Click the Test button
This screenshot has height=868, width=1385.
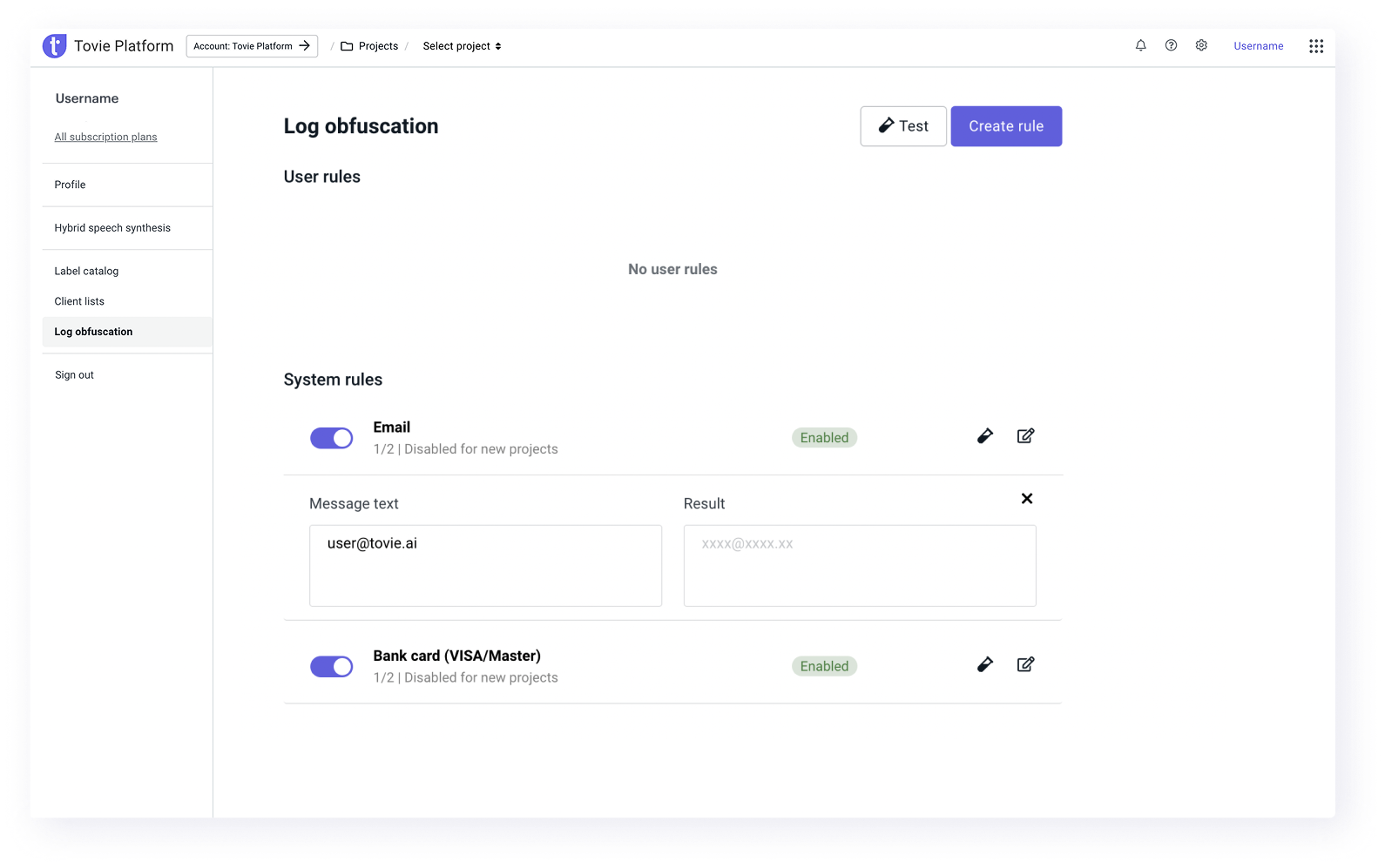point(903,126)
